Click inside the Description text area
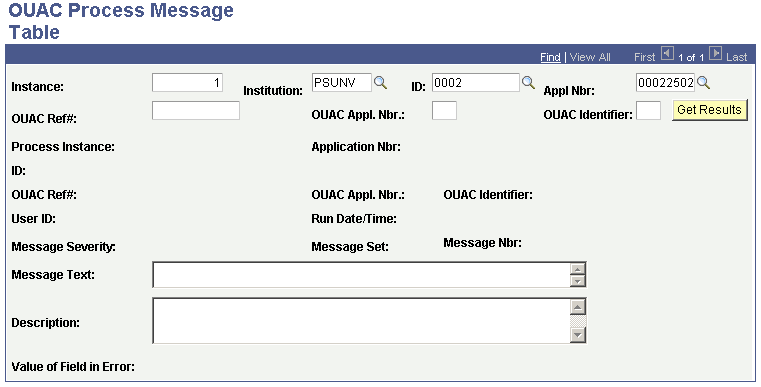Screen dimensions: 761x387 [x=362, y=321]
